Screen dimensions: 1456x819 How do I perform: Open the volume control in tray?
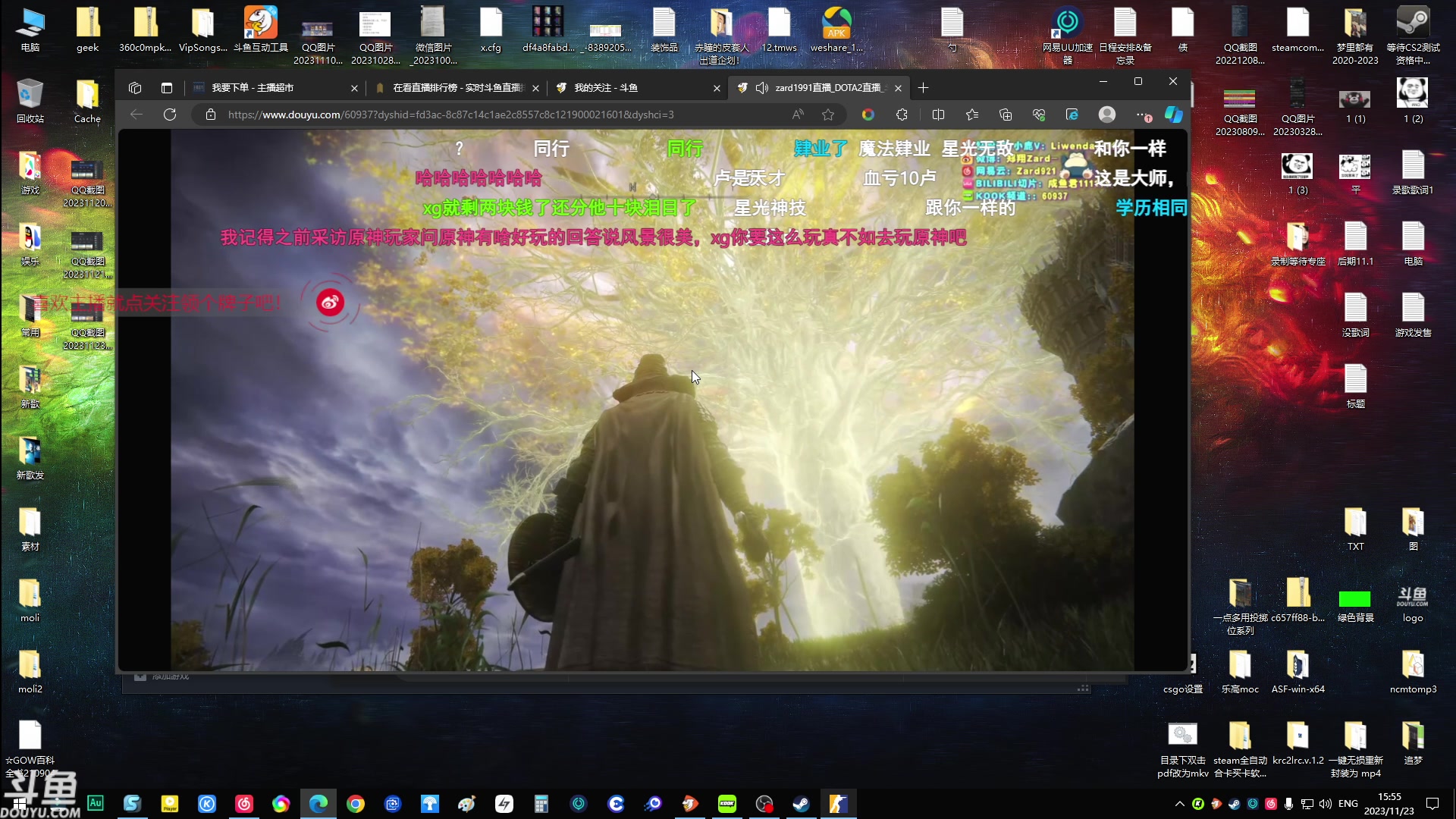pos(1325,804)
